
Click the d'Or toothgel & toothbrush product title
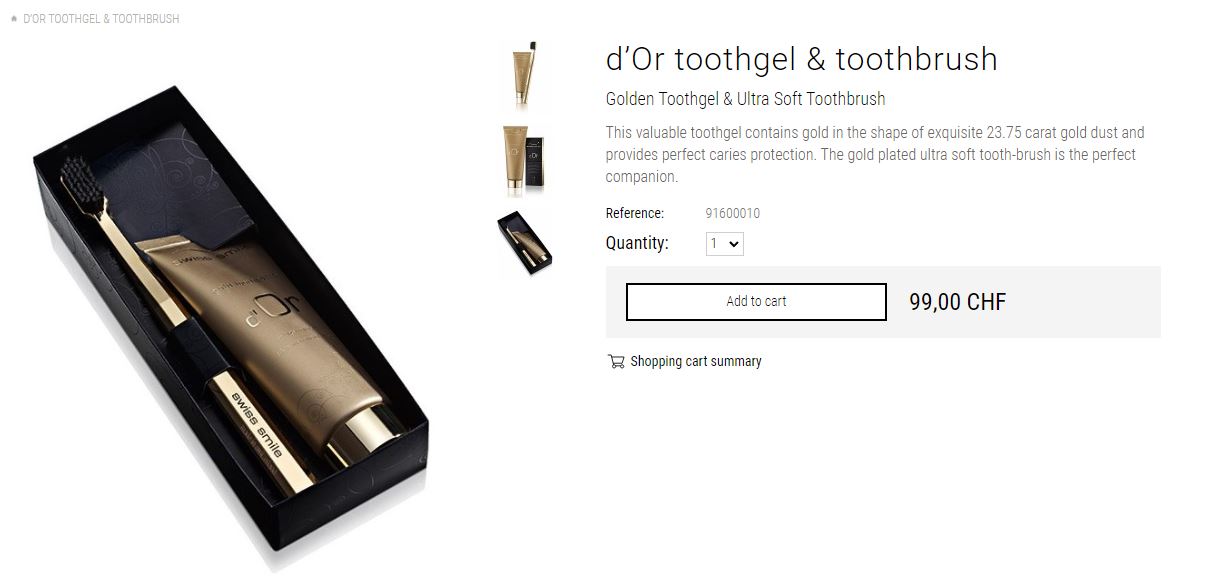click(x=802, y=59)
